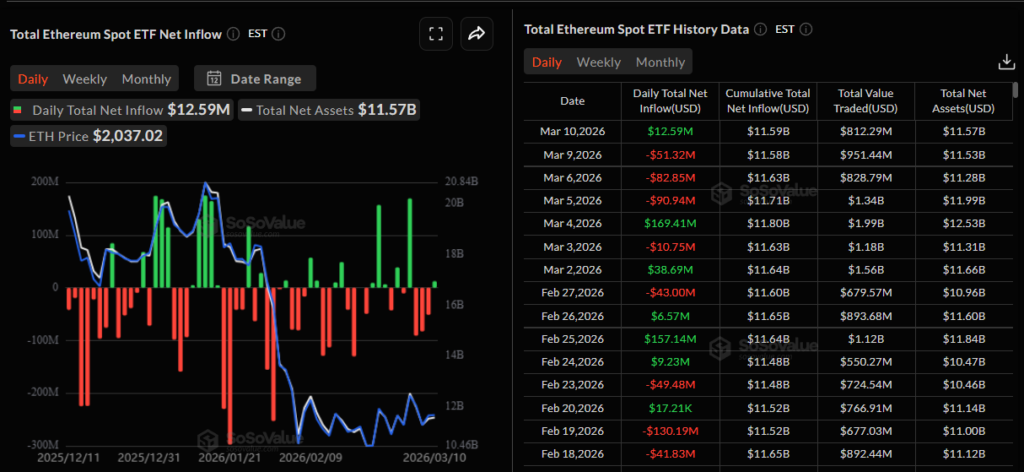1024x472 pixels.
Task: Click info icon next to table's EST label
Action: 805,30
